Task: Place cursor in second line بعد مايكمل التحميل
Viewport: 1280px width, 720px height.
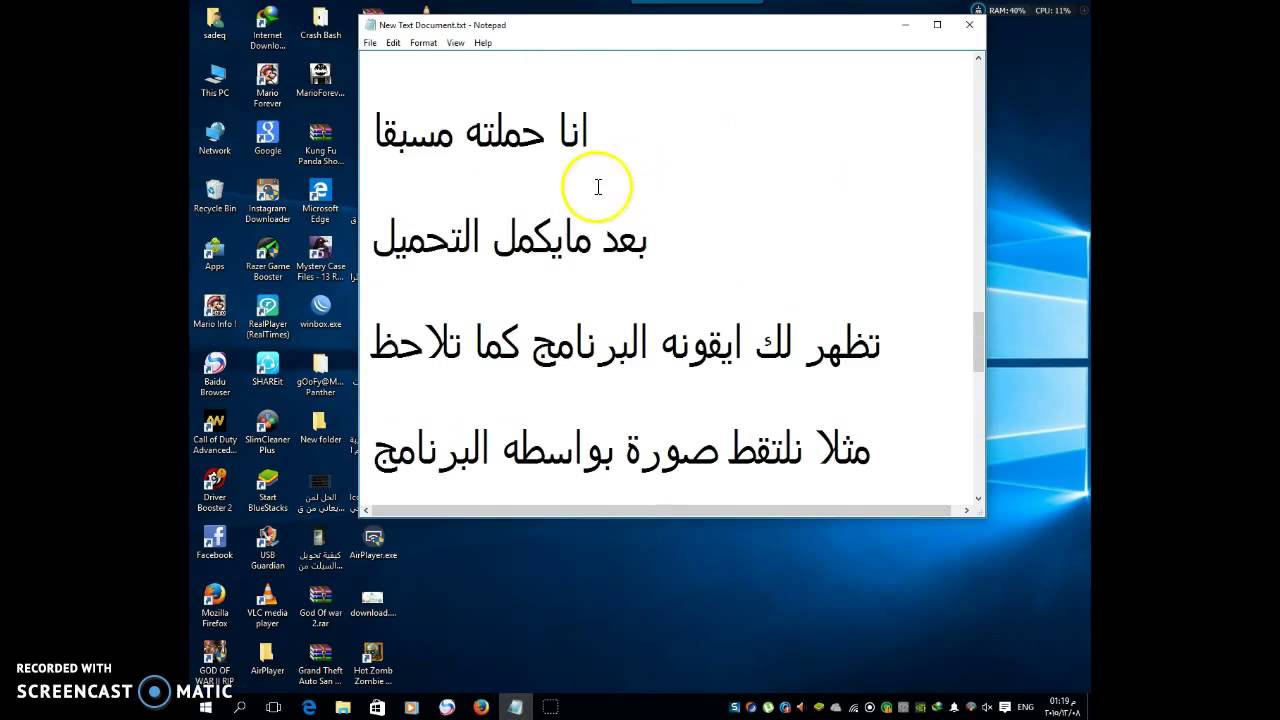Action: pos(510,238)
